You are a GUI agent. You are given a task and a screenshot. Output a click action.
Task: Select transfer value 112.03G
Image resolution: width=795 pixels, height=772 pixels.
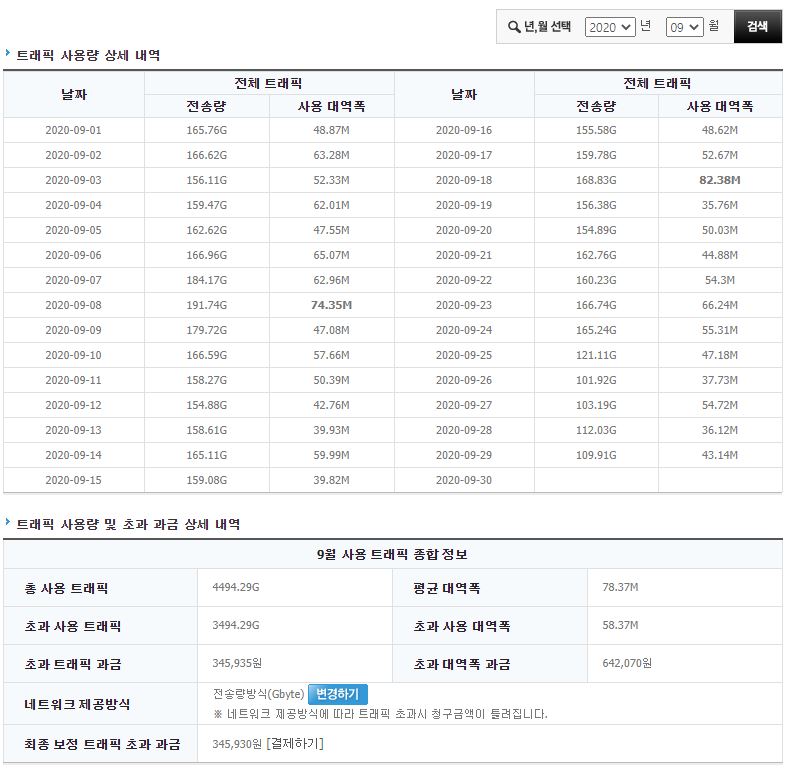(x=596, y=430)
